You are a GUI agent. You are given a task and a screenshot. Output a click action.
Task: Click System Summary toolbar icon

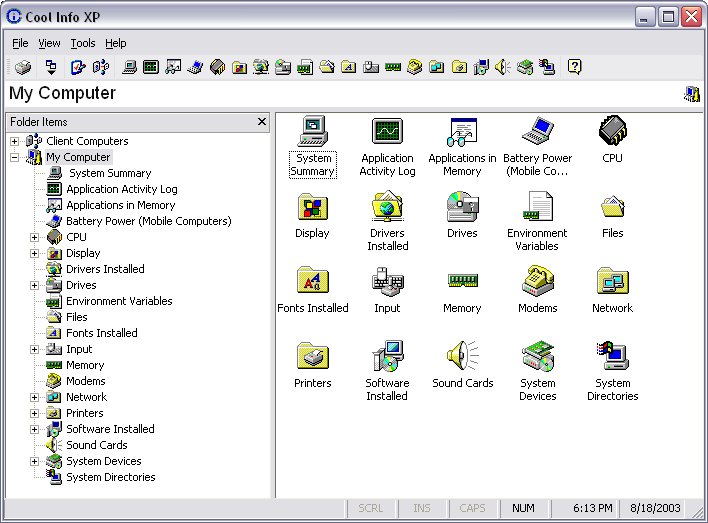click(130, 67)
